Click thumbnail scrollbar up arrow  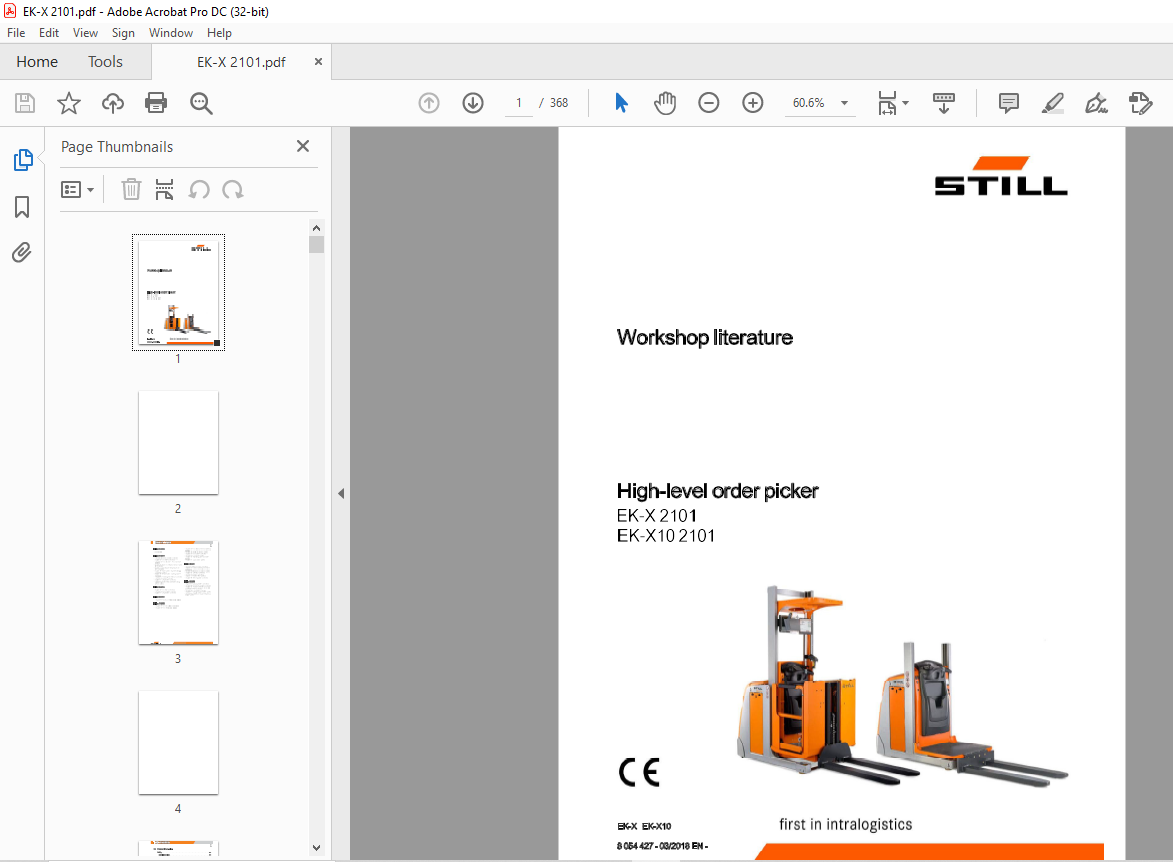pos(316,227)
